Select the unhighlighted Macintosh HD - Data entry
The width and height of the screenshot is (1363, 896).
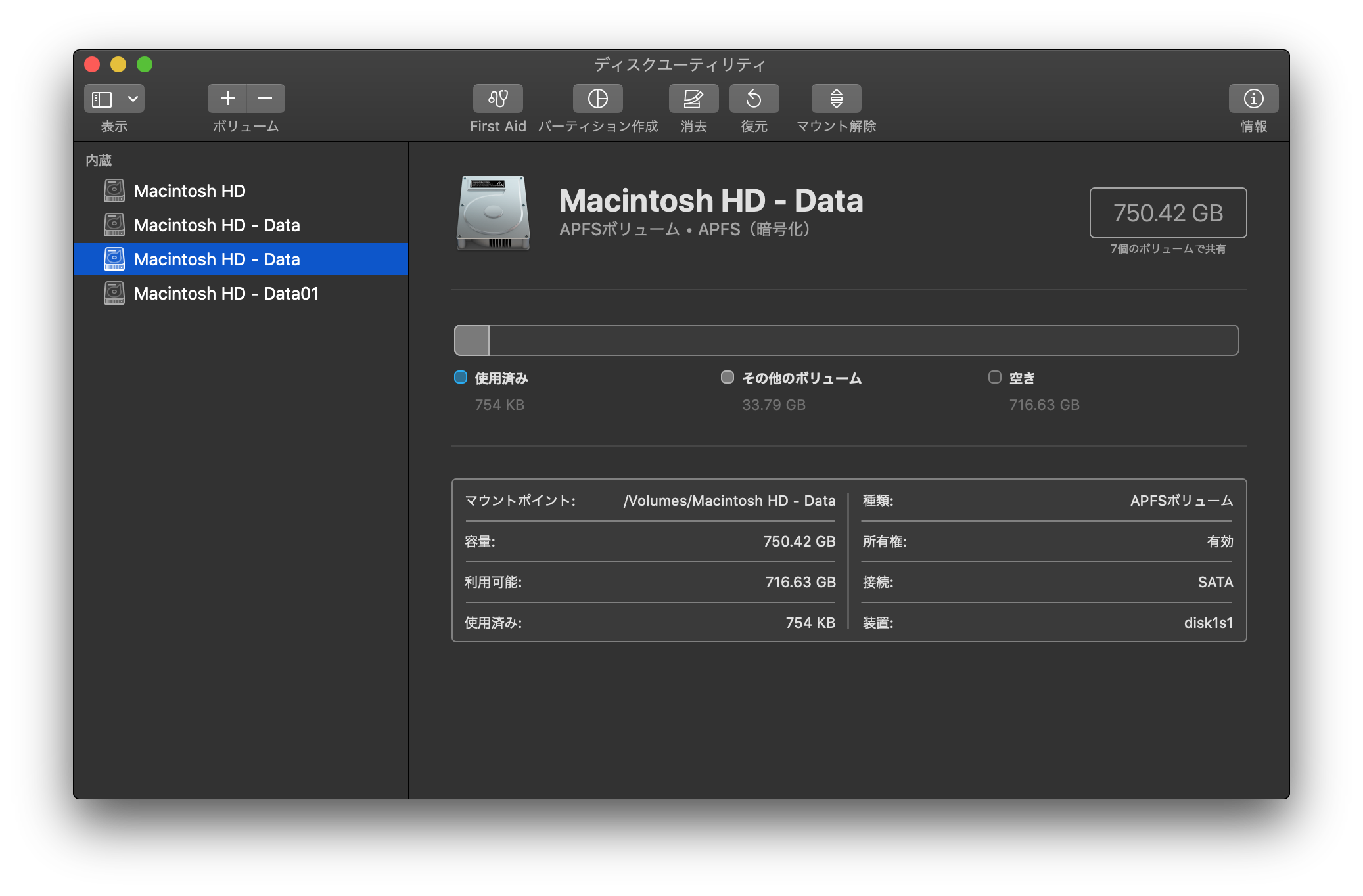coord(216,225)
